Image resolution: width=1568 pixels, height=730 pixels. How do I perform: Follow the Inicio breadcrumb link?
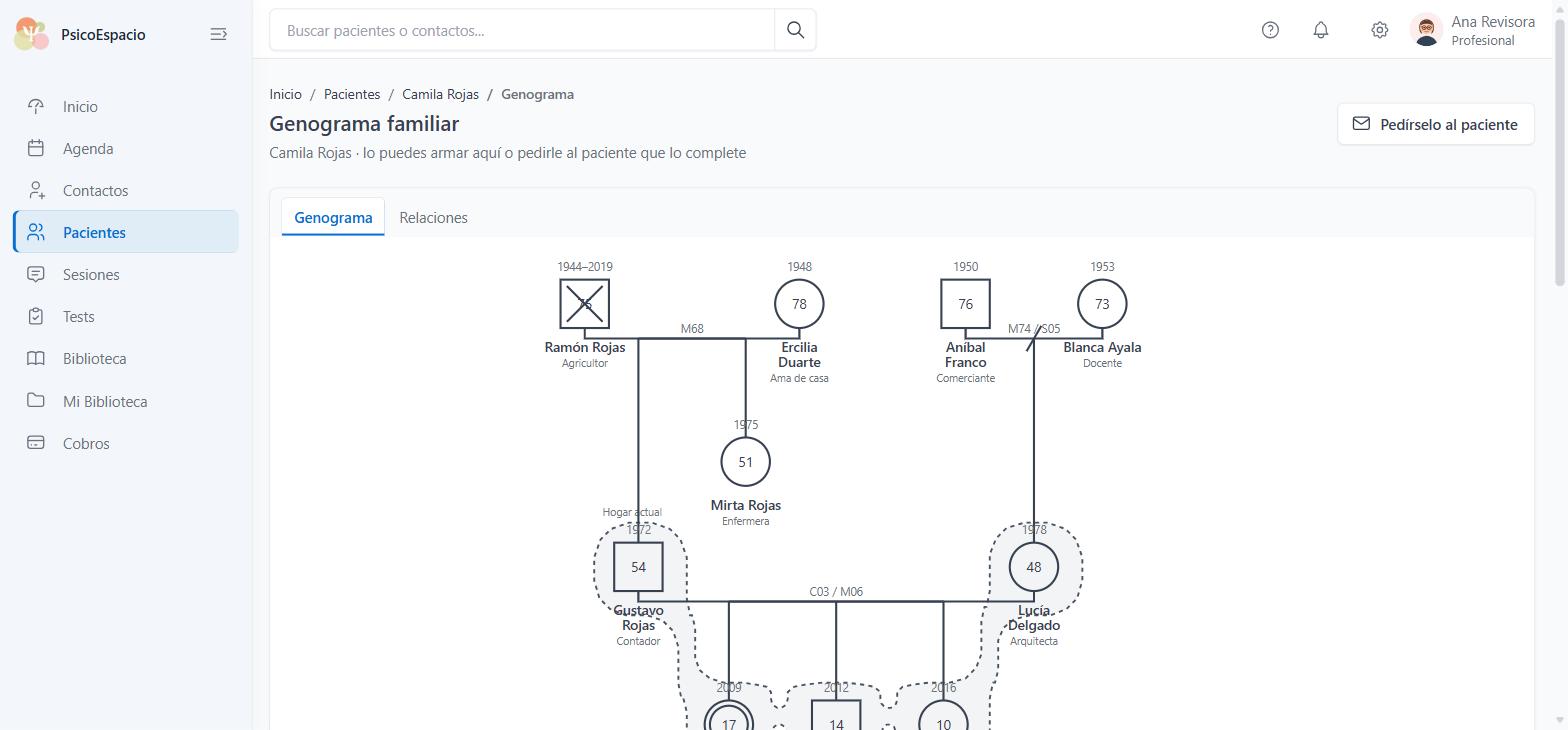click(285, 94)
